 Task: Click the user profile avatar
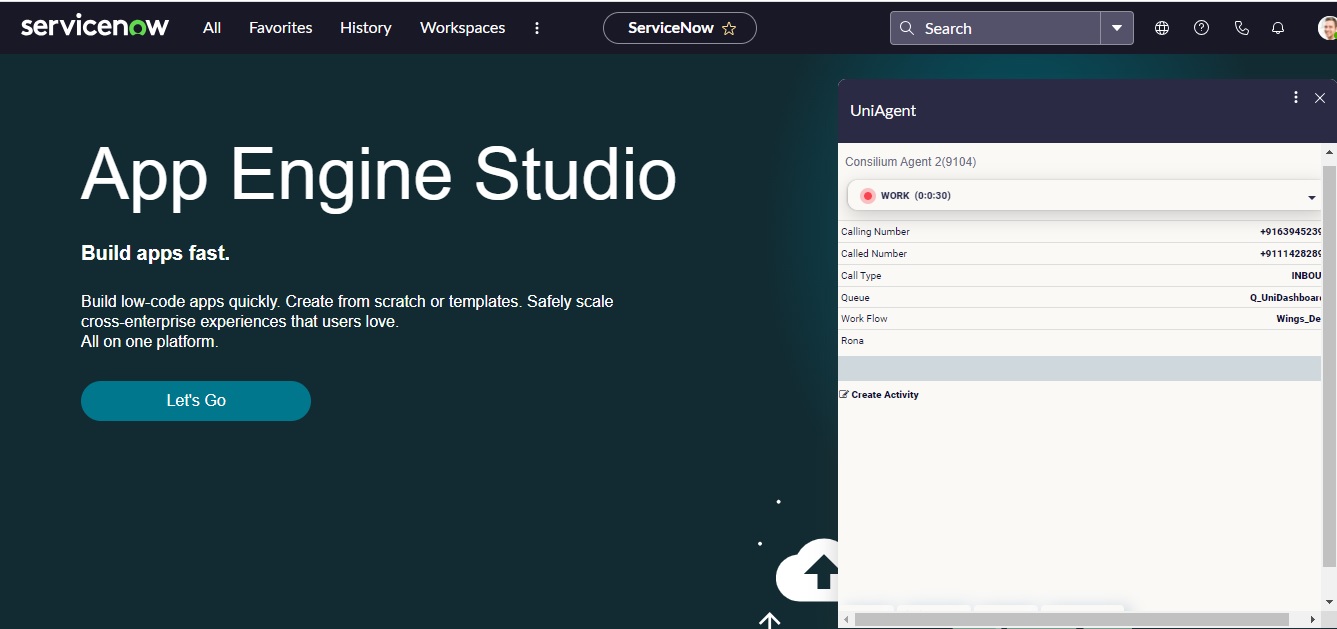(x=1326, y=28)
